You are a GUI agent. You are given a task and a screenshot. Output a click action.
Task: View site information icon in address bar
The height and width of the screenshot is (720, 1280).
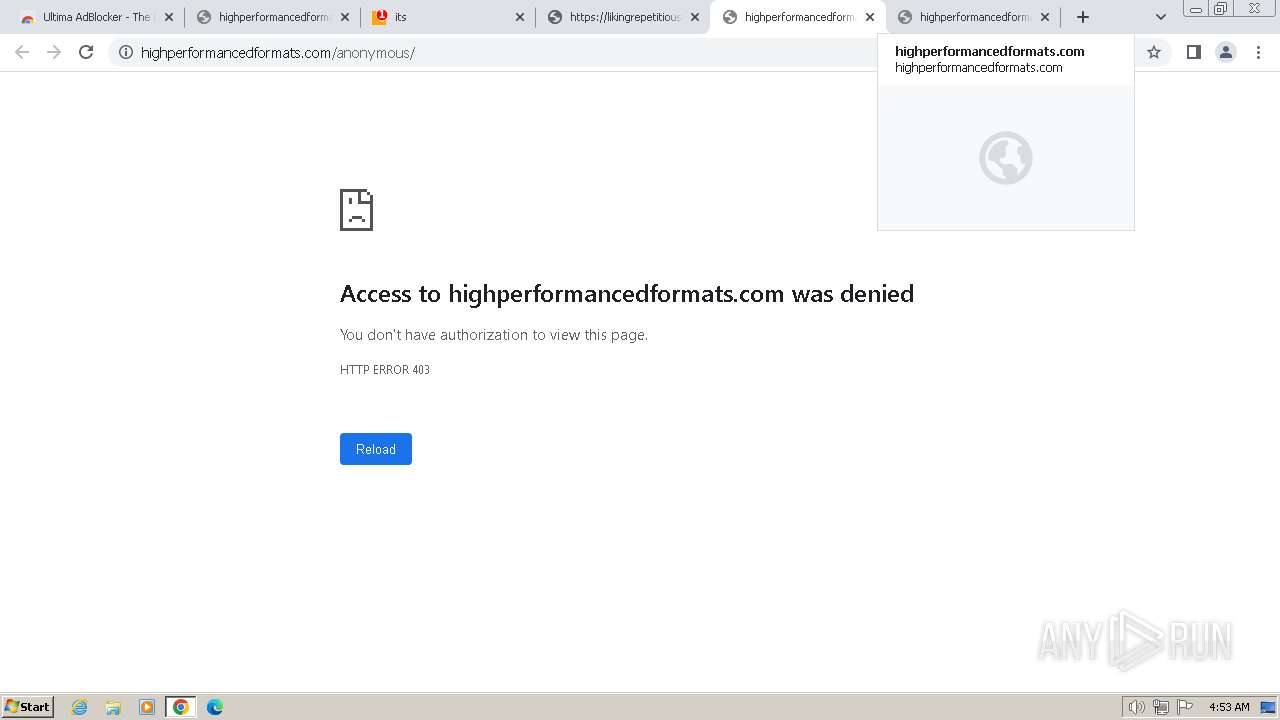pyautogui.click(x=126, y=52)
